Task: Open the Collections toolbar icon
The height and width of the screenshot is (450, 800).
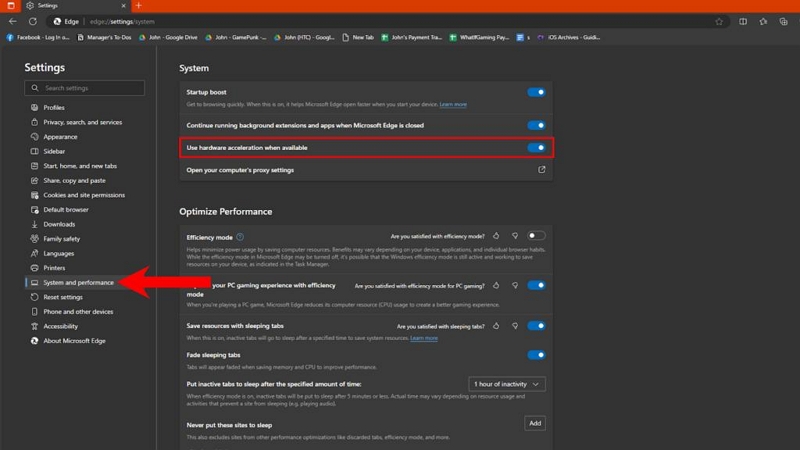Action: click(783, 21)
